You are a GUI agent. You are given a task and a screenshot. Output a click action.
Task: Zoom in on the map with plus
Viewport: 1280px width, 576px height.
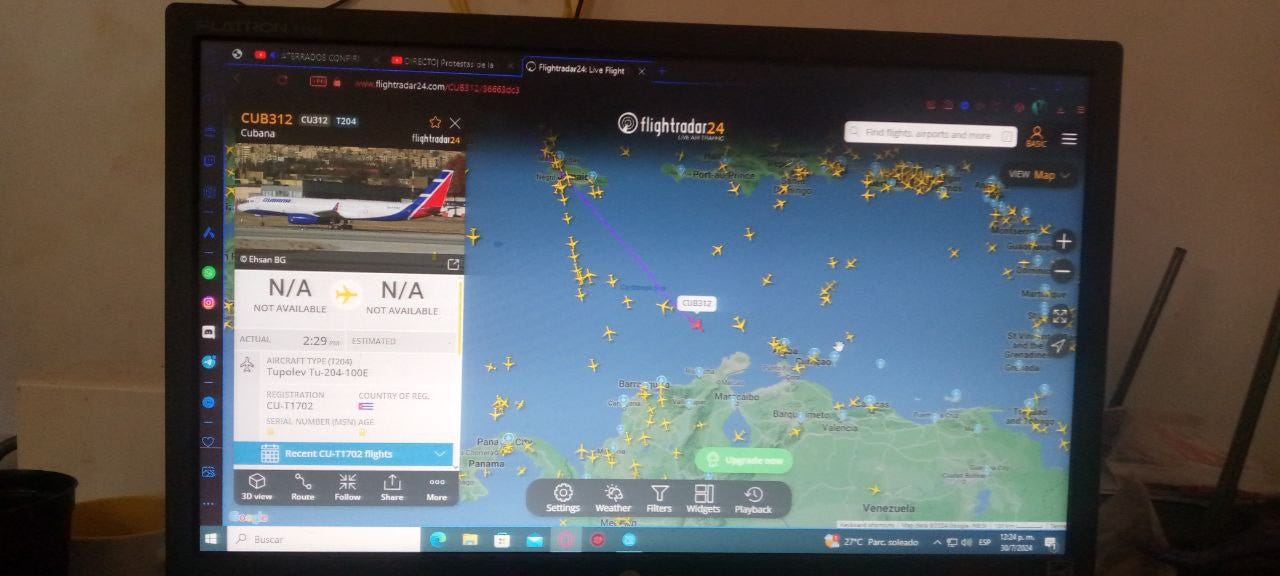[x=1063, y=241]
